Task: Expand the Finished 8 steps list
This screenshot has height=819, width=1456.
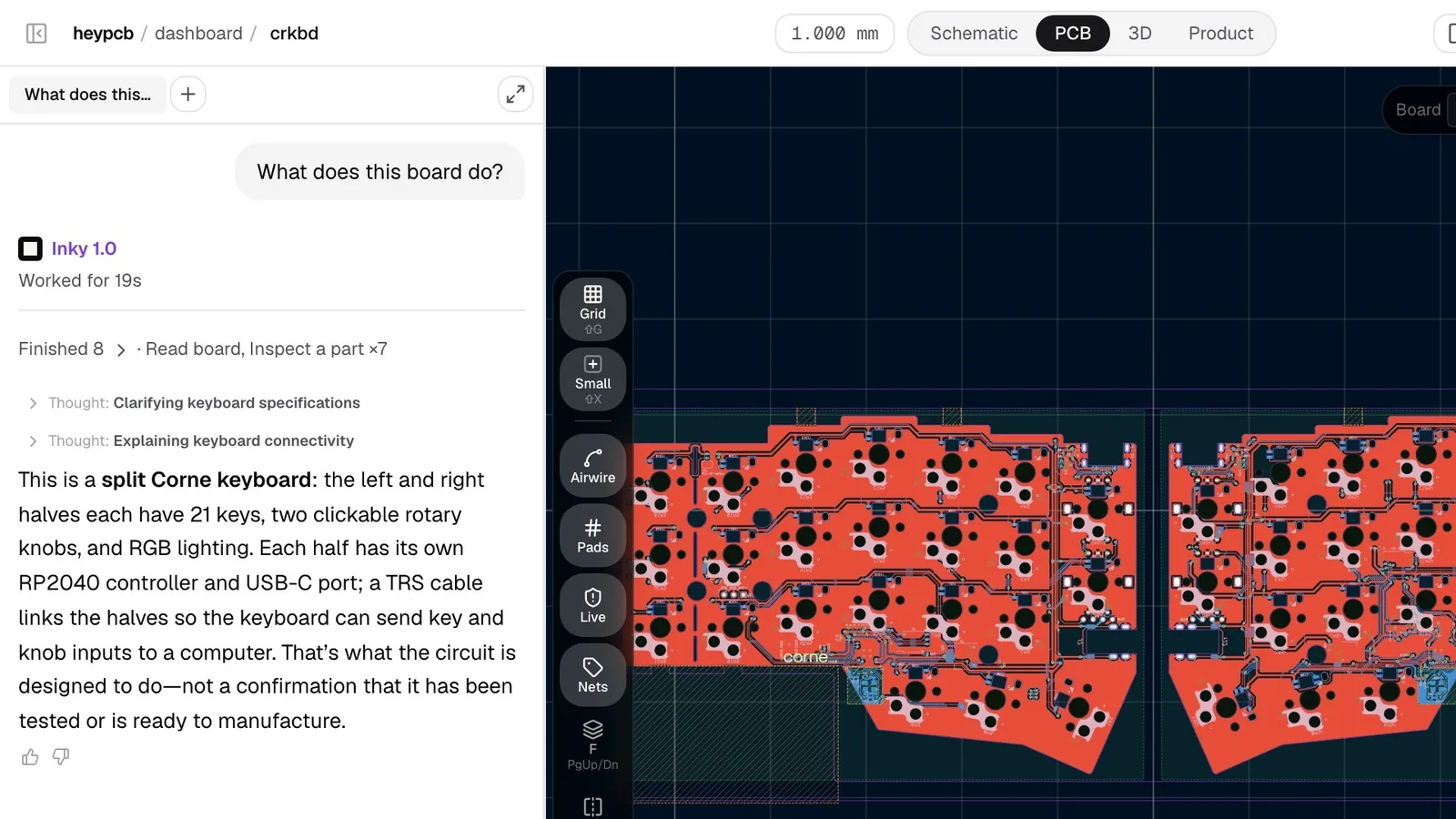Action: (72, 349)
